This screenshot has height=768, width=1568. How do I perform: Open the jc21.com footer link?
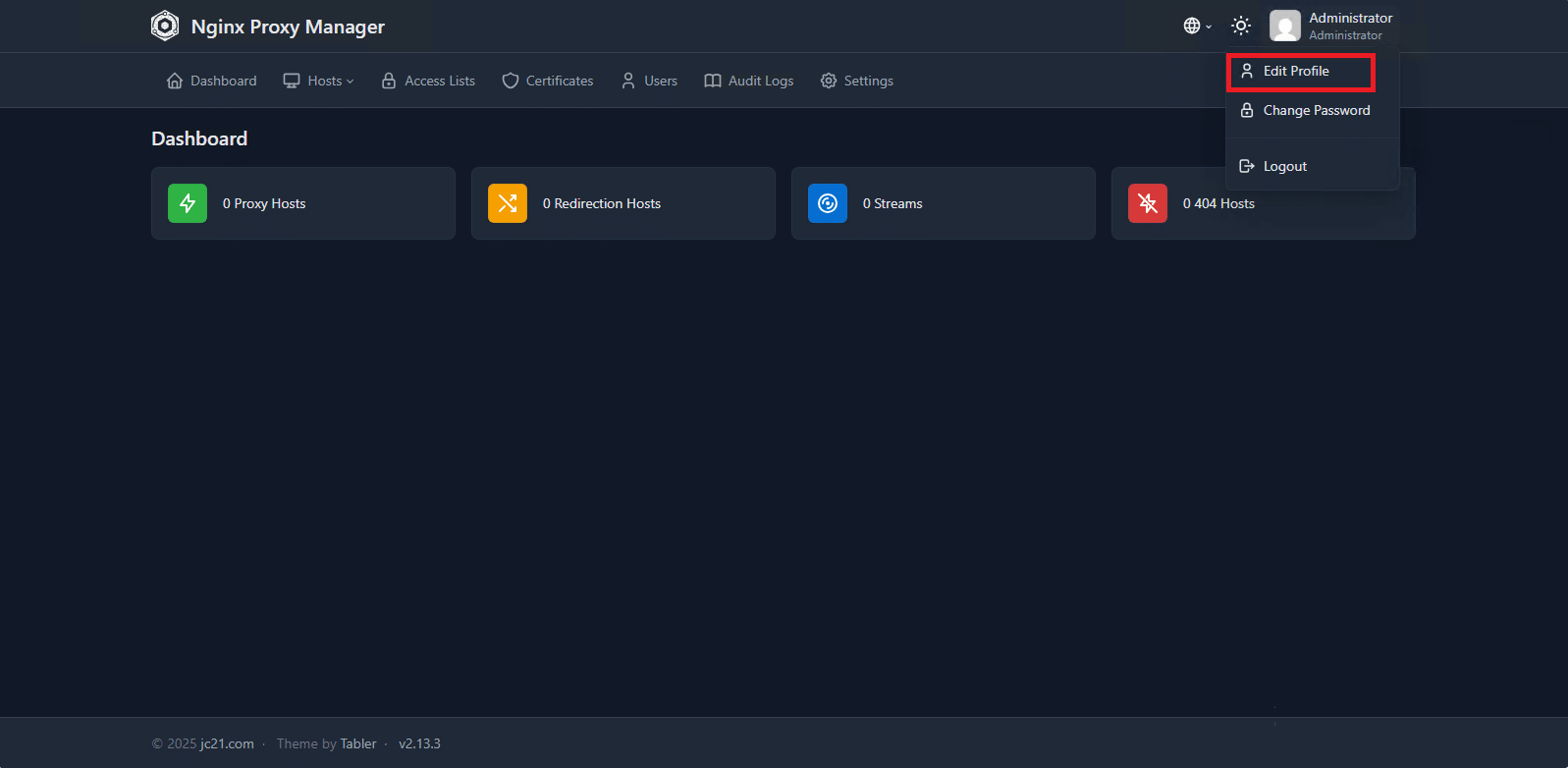coord(227,743)
